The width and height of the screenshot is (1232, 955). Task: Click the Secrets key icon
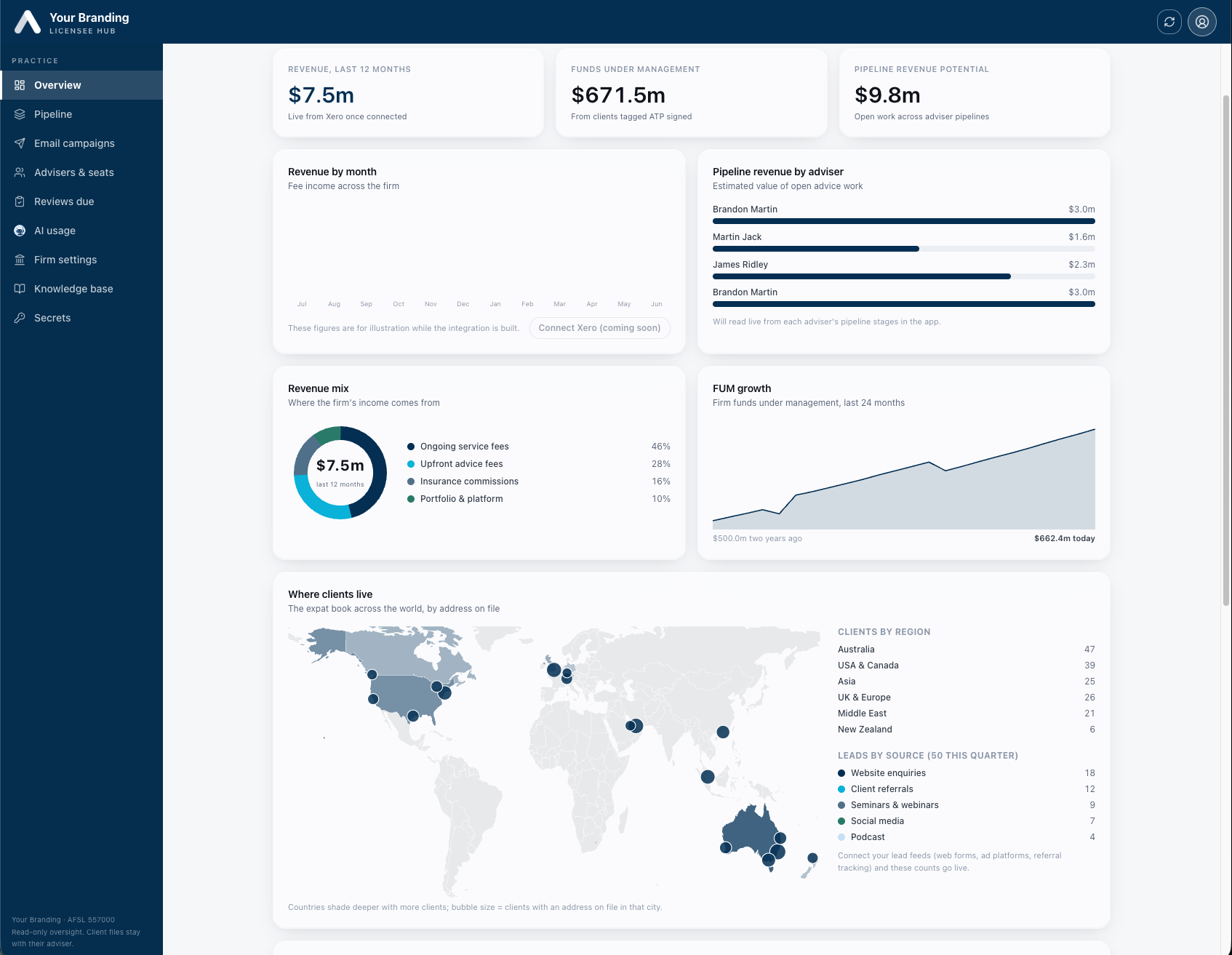point(20,318)
